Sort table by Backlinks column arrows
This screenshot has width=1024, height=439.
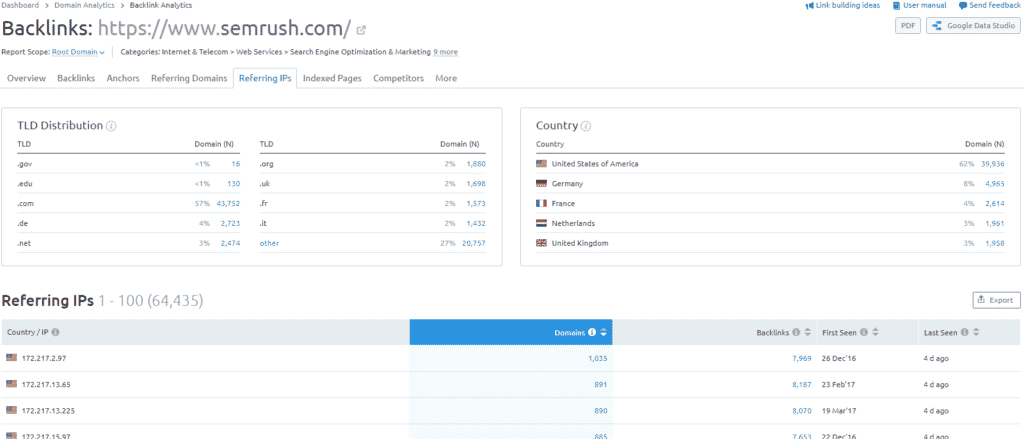click(x=807, y=333)
